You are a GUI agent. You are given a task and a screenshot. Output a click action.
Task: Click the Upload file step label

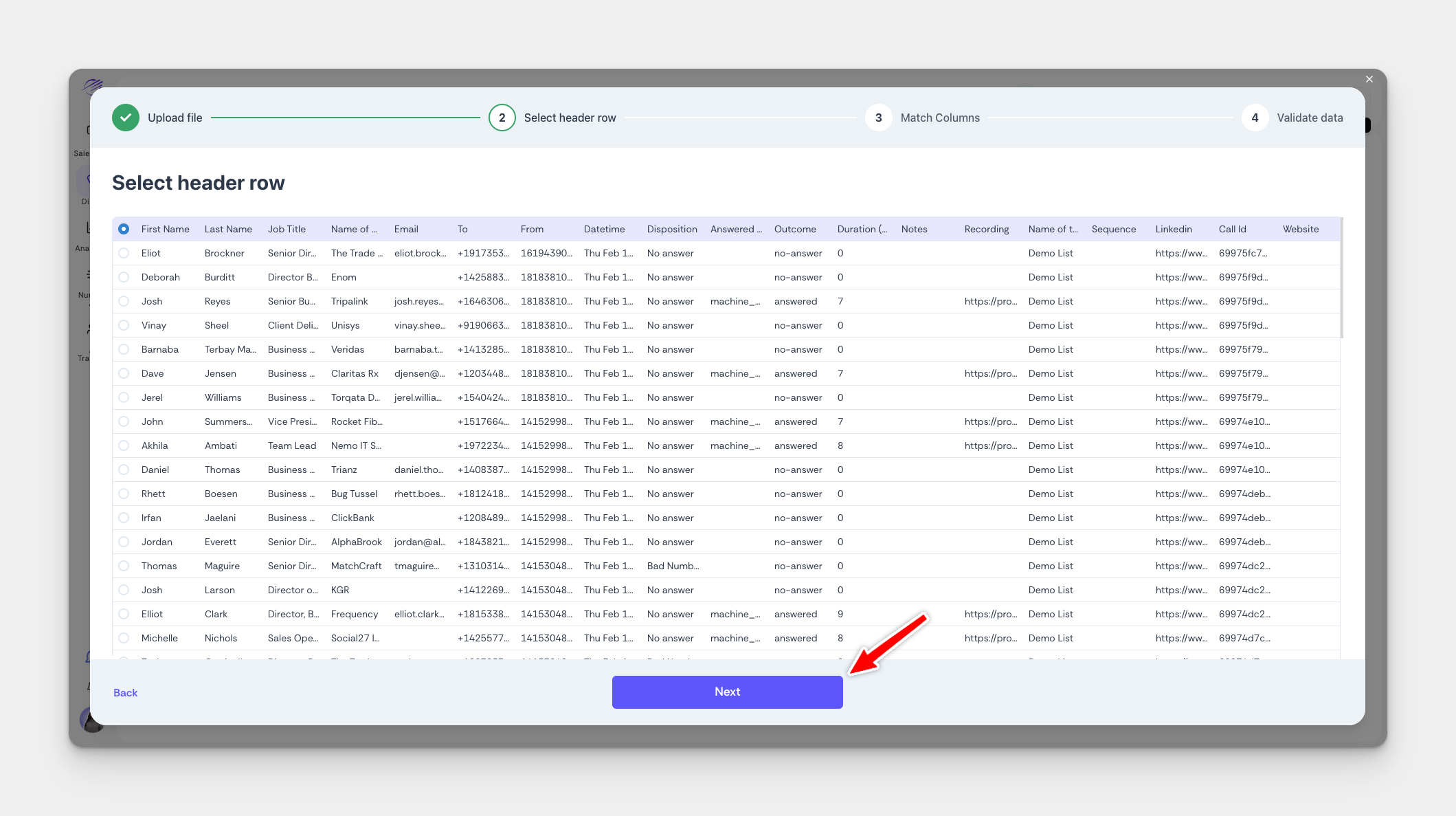(x=175, y=118)
